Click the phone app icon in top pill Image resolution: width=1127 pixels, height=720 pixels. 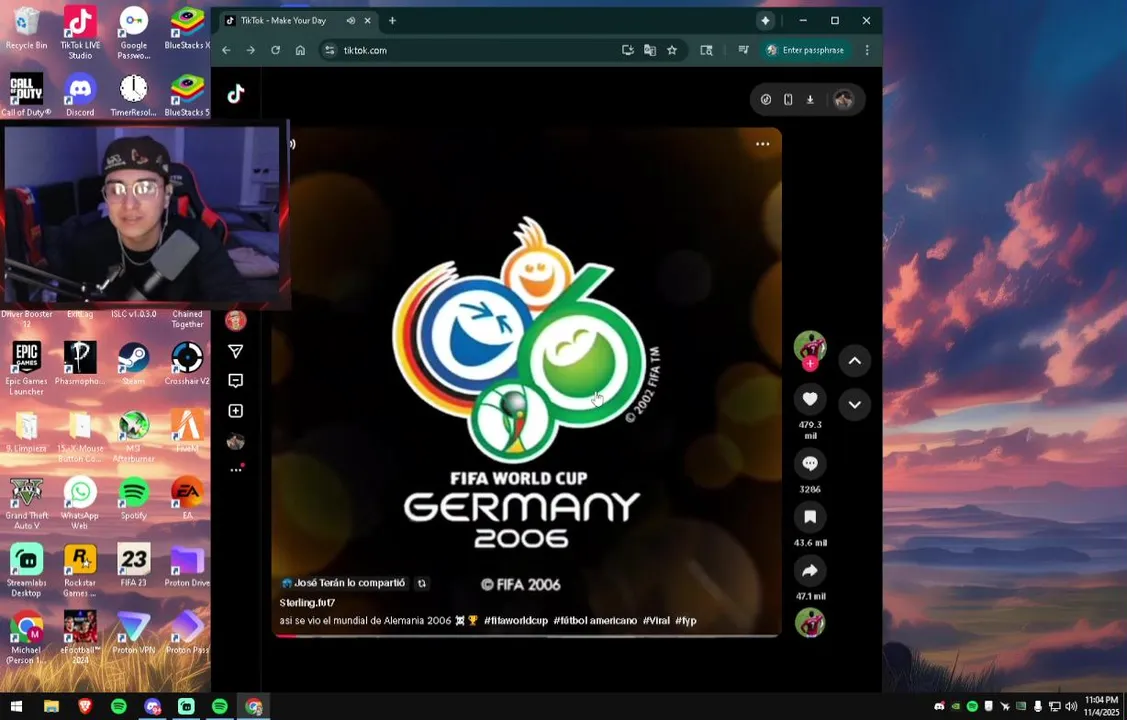click(x=788, y=100)
